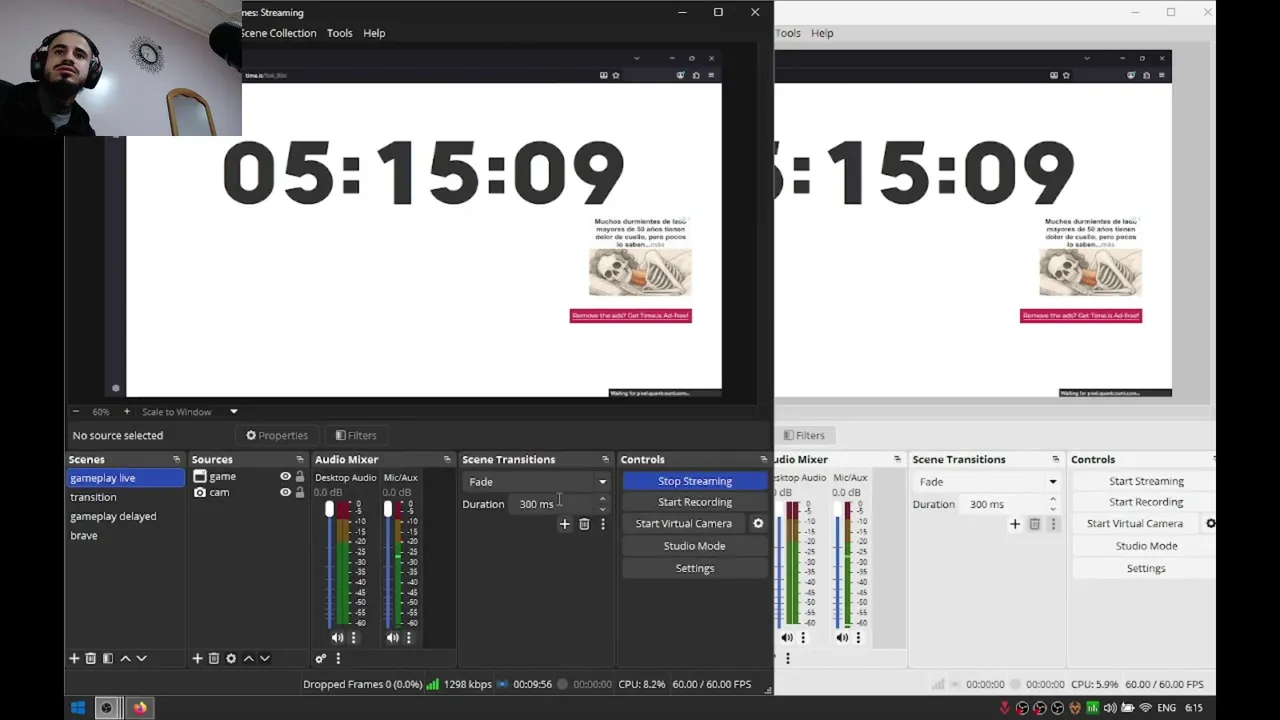Remove transition trash icon in light OBS window
This screenshot has height=720, width=1280.
1034,524
